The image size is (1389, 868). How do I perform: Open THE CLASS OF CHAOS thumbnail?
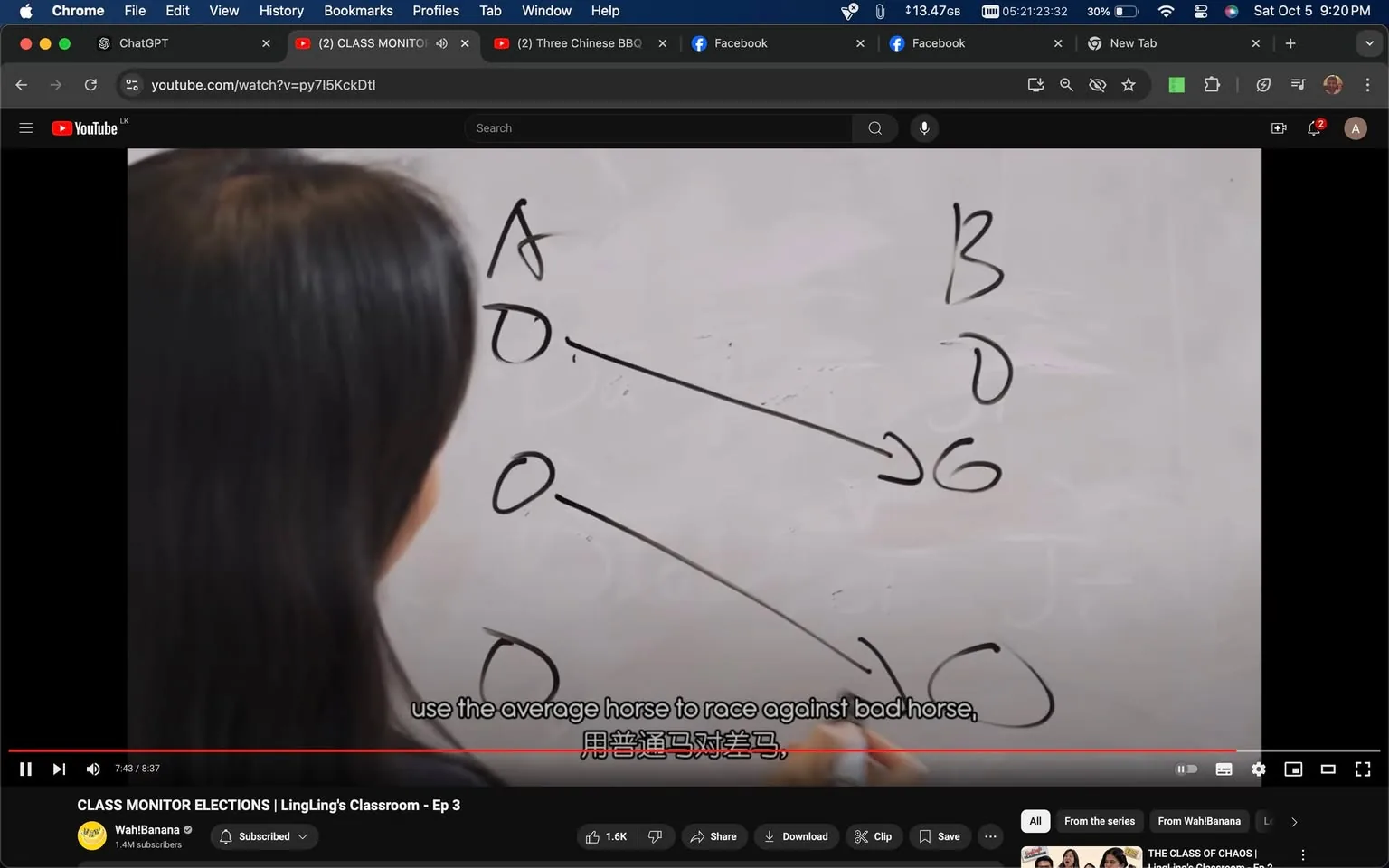click(1081, 857)
